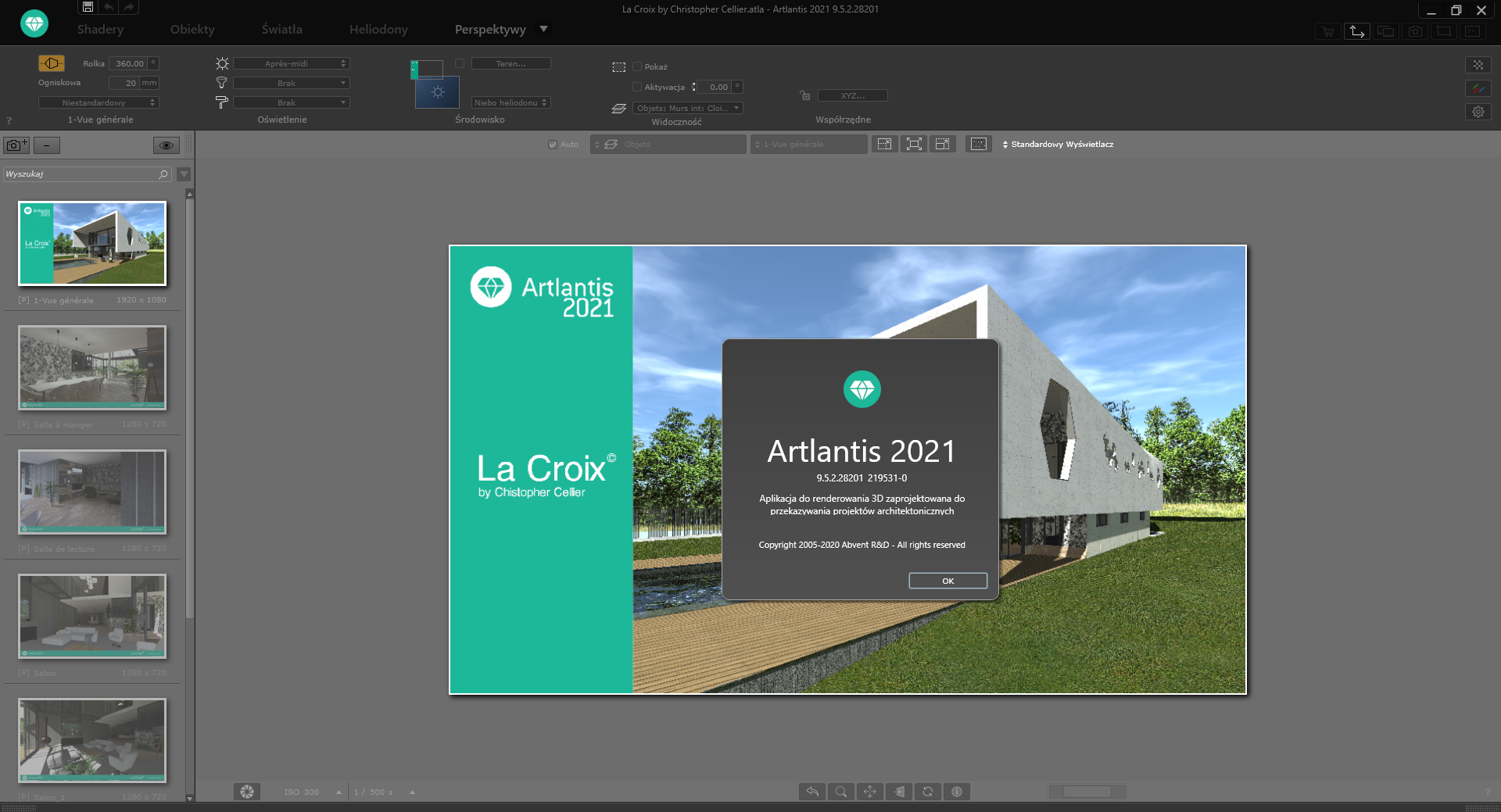Click the lamp icon beside first Brak
Image resolution: width=1501 pixels, height=812 pixels.
pyautogui.click(x=222, y=83)
